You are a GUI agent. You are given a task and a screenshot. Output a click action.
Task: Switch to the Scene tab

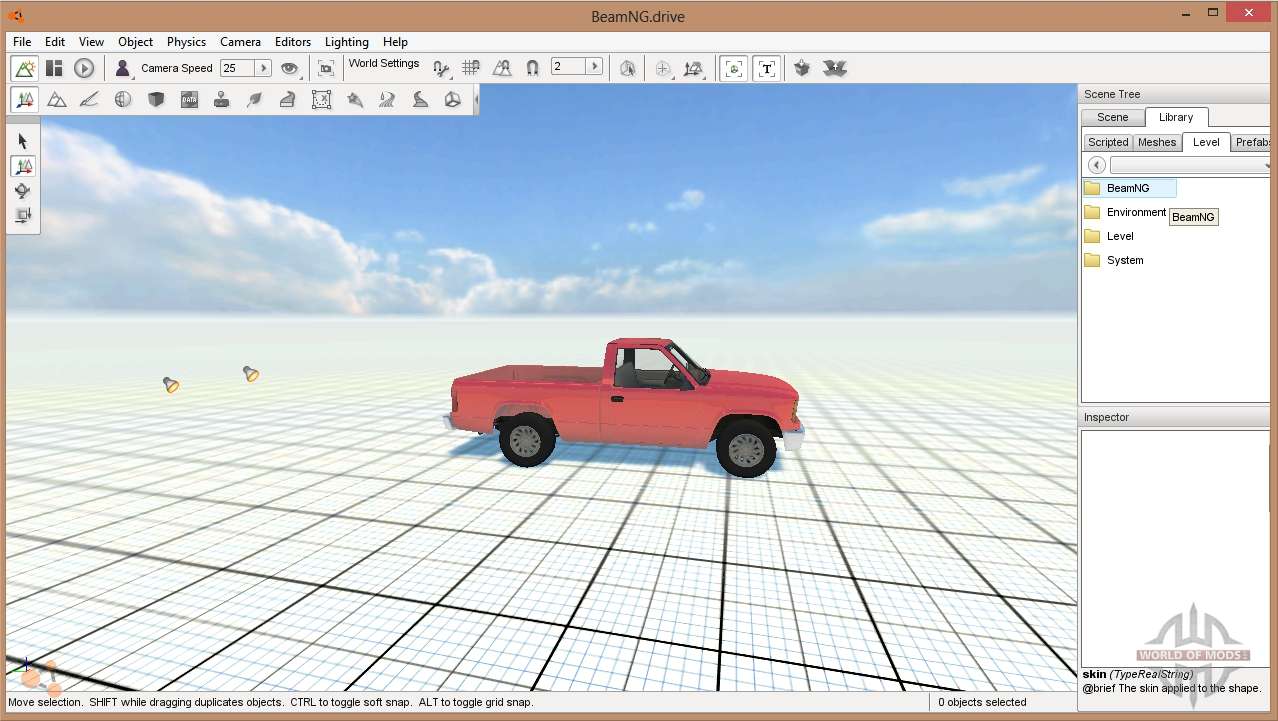click(x=1112, y=118)
